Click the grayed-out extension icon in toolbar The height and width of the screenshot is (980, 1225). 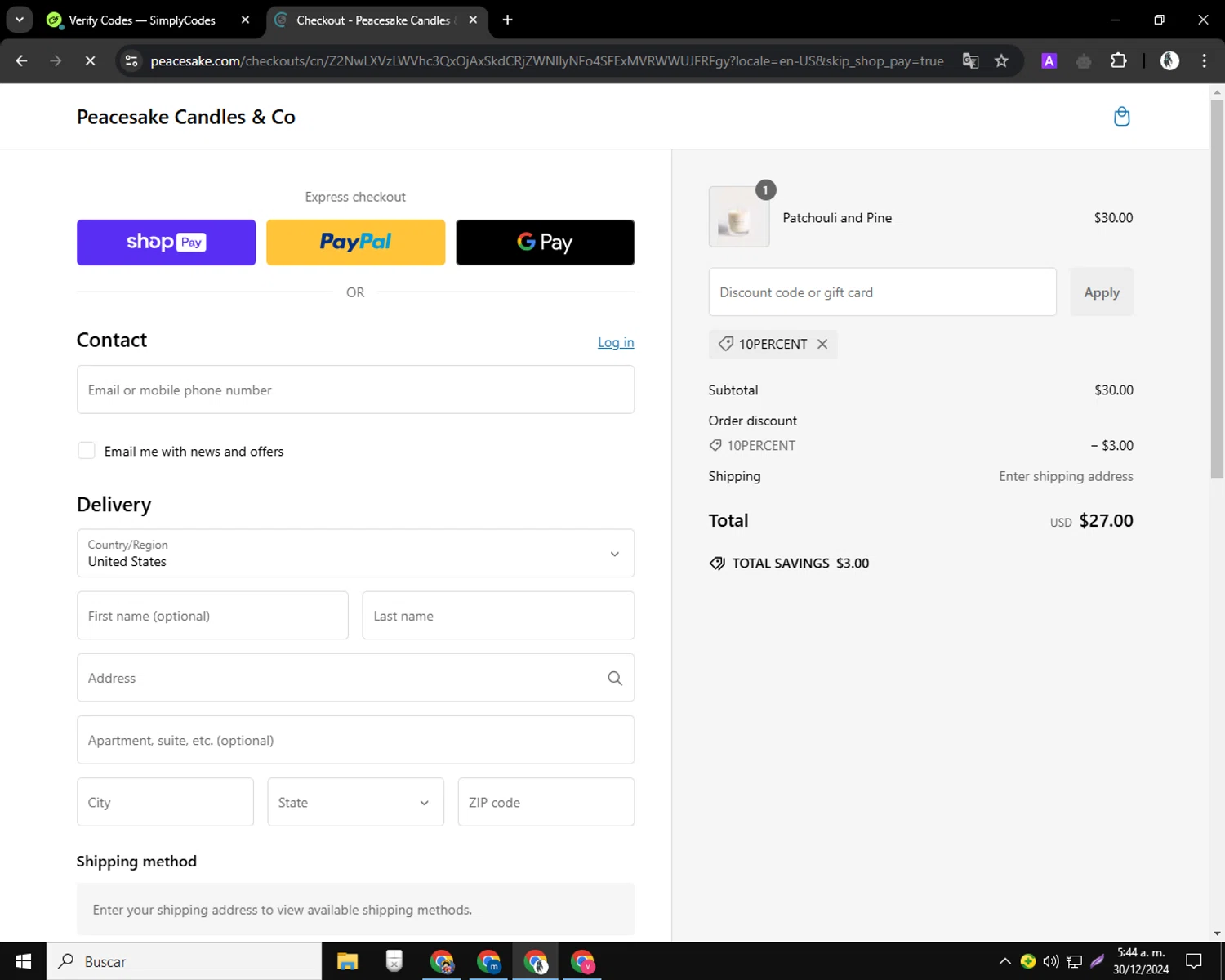(x=1084, y=61)
